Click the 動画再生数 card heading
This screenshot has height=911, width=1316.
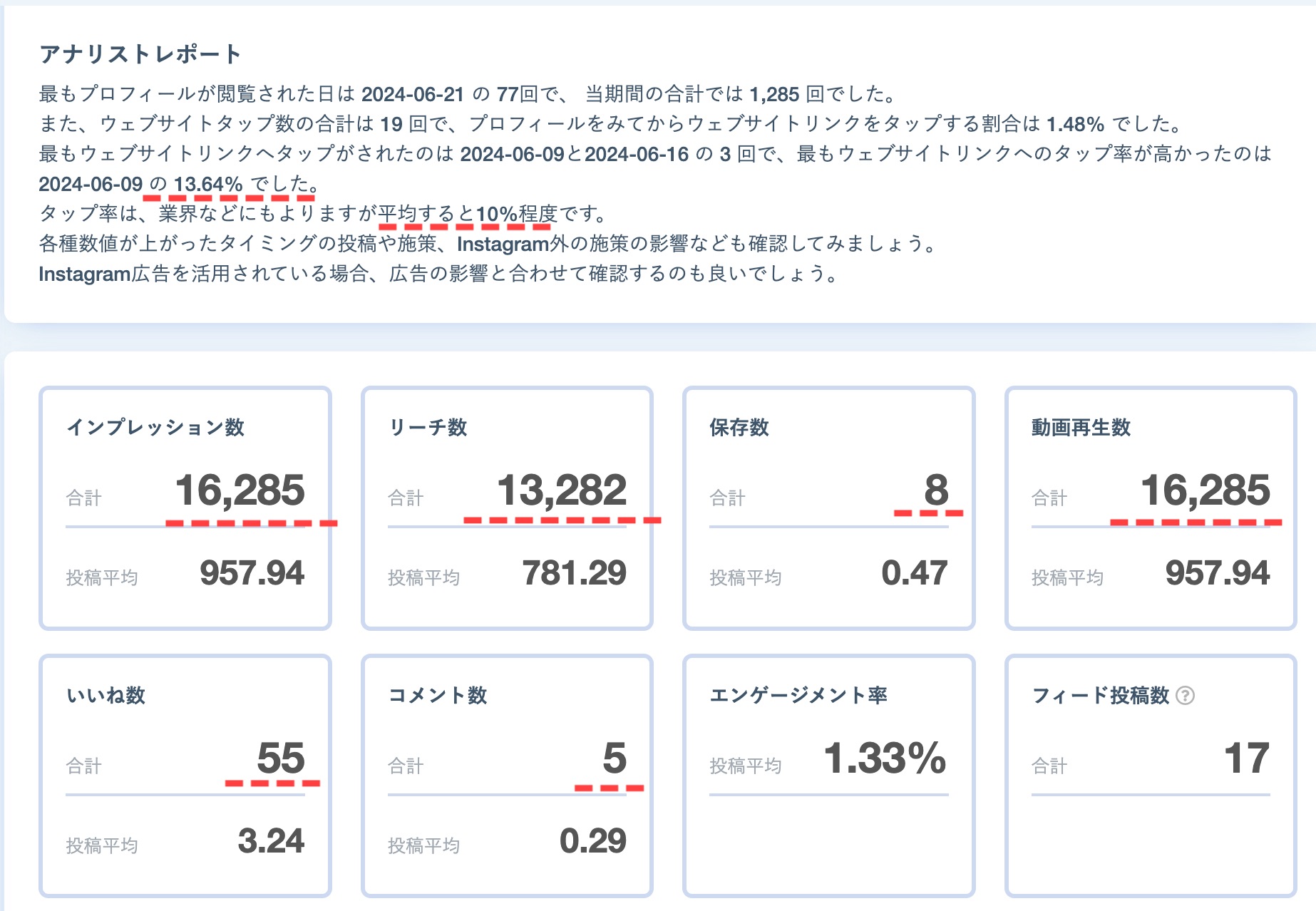pyautogui.click(x=1081, y=427)
